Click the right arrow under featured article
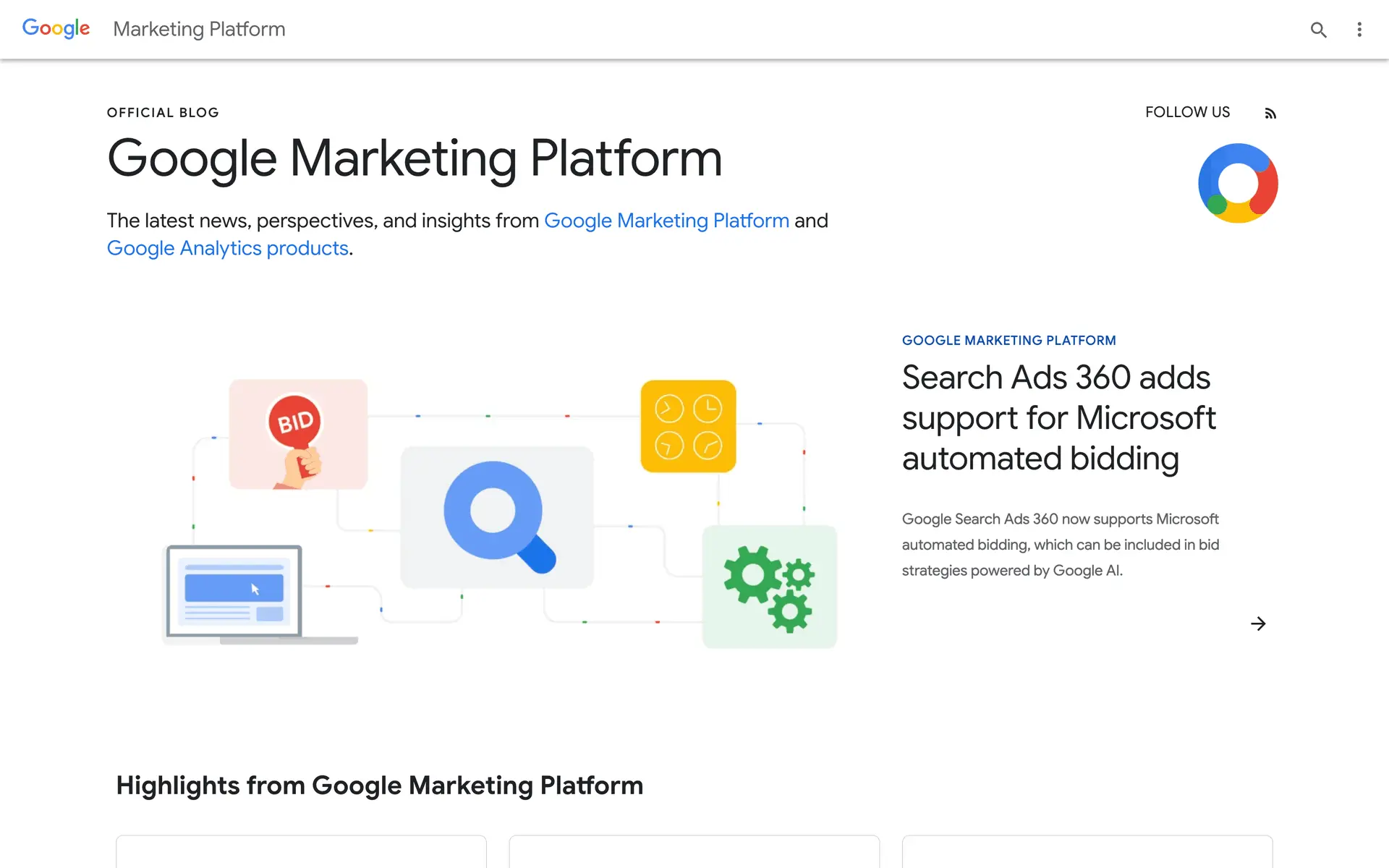The image size is (1389, 868). (x=1258, y=624)
